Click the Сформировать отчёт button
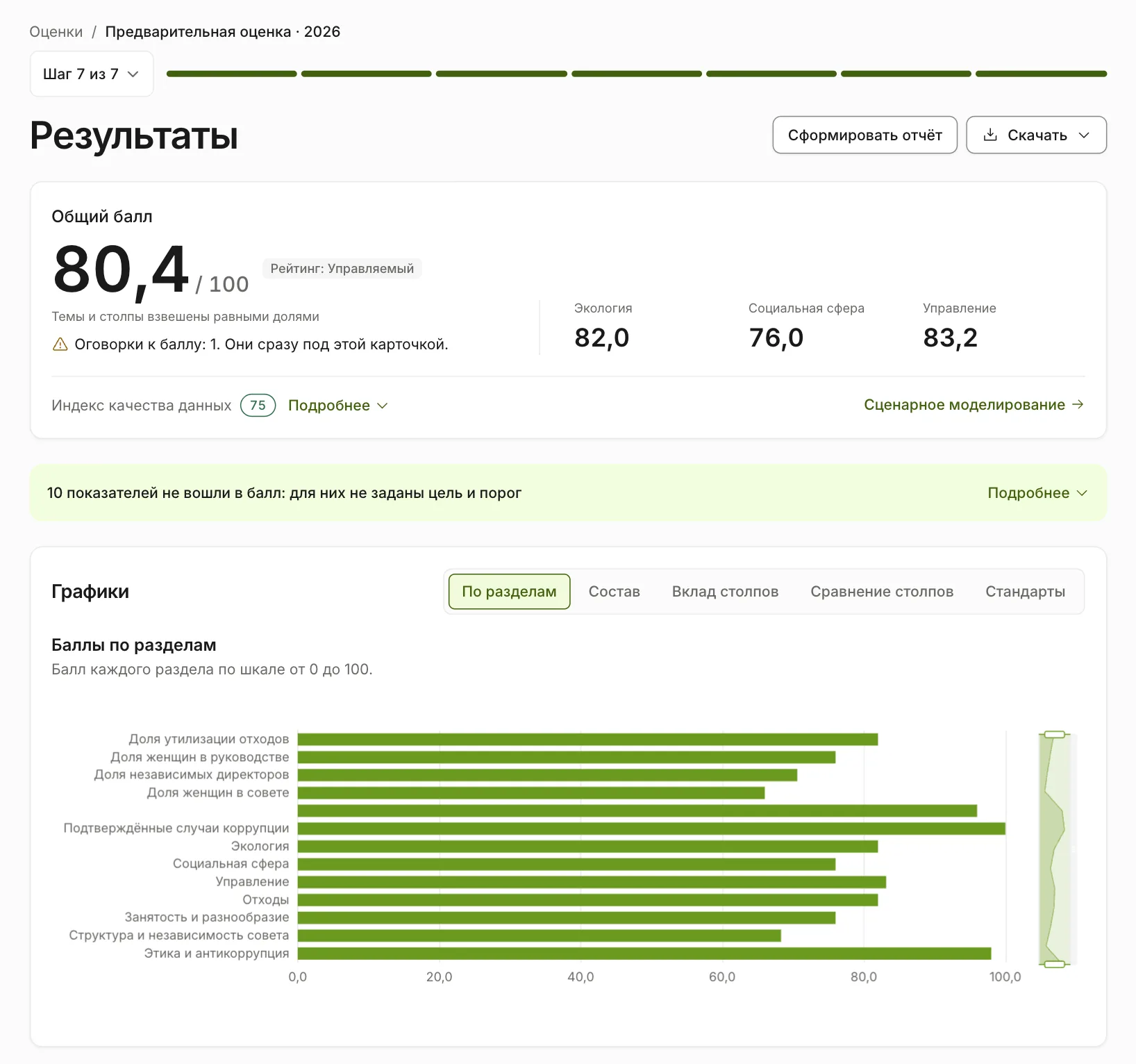1136x1064 pixels. pyautogui.click(x=864, y=135)
